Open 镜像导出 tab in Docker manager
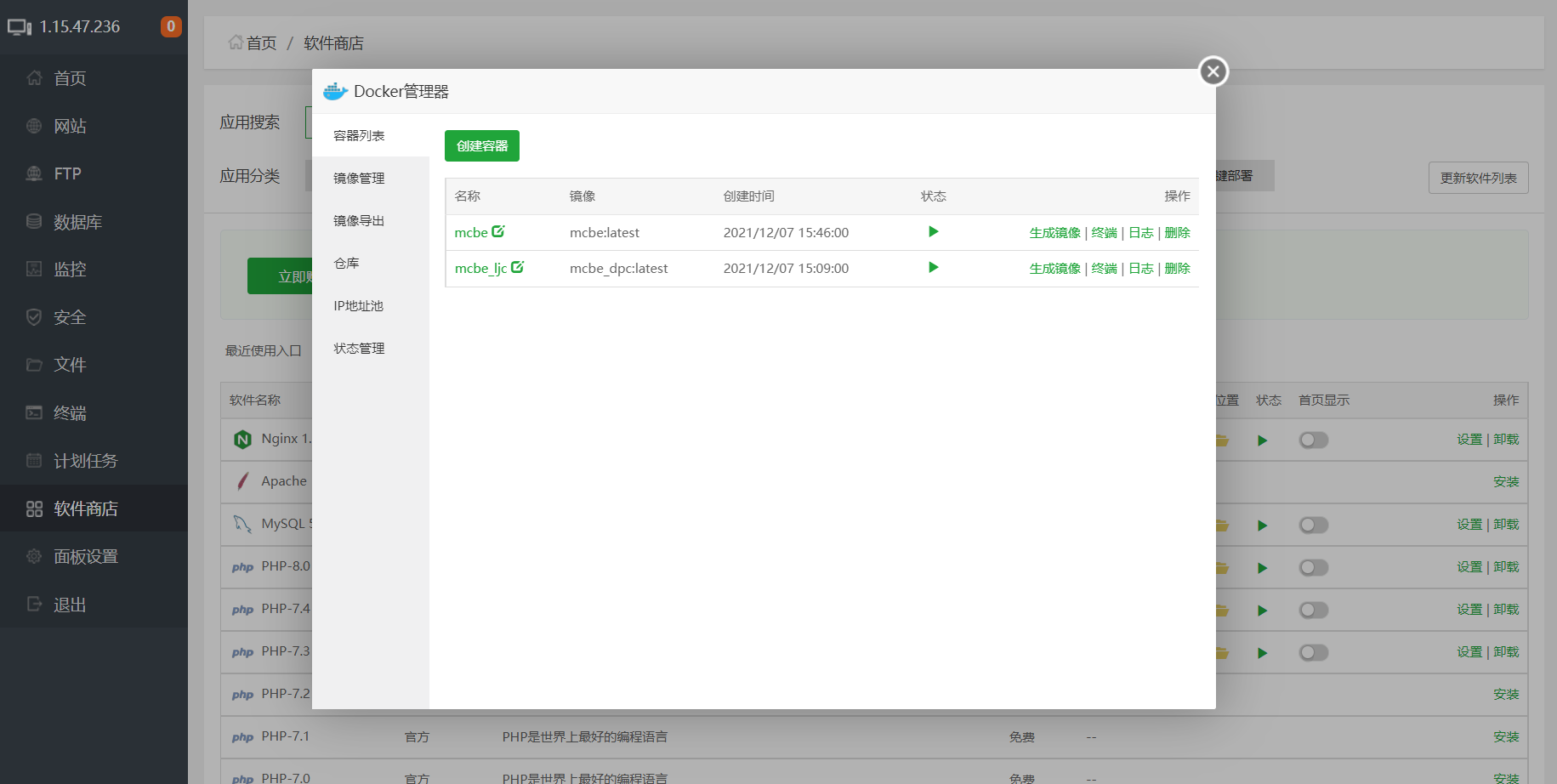1557x784 pixels. [371, 220]
